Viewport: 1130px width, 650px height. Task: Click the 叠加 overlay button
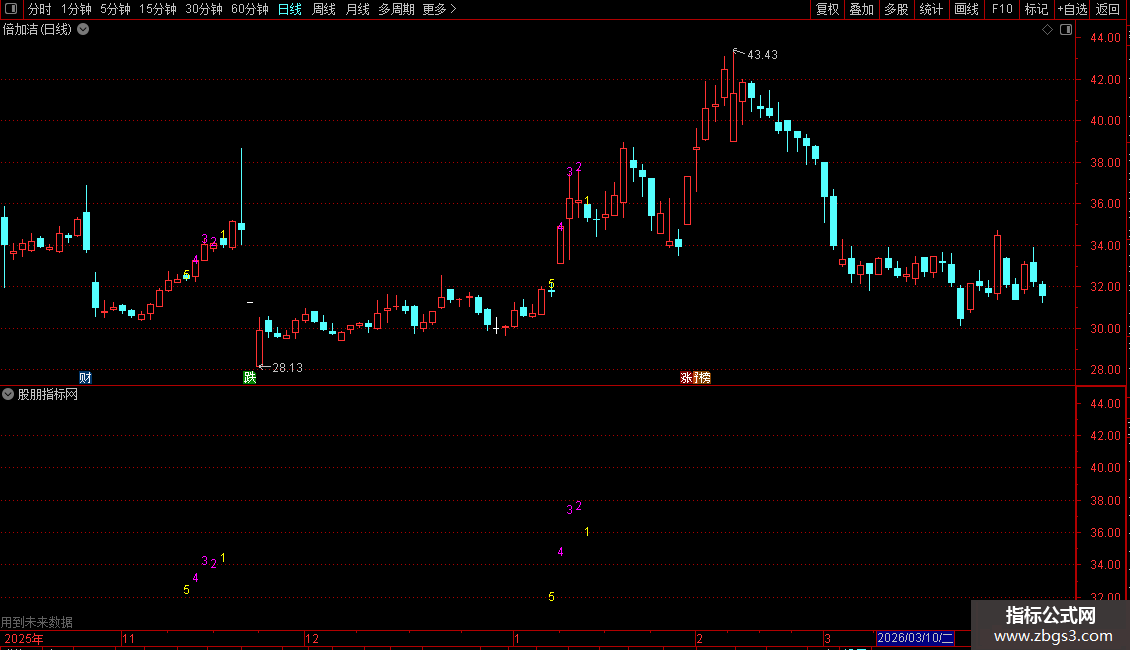[861, 9]
